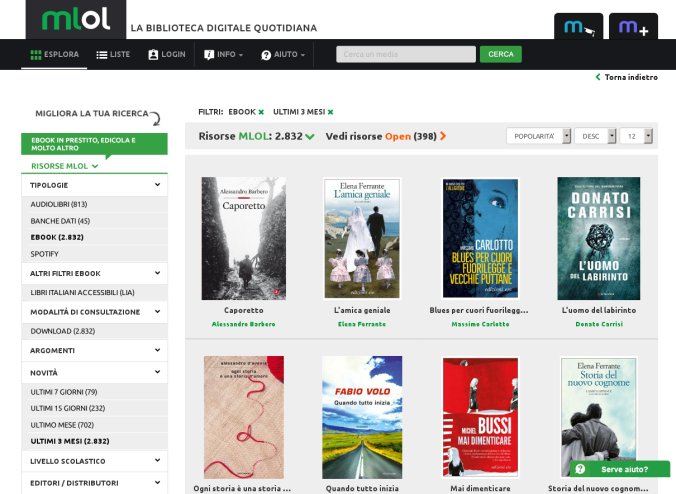Image resolution: width=676 pixels, height=494 pixels.
Task: Focus the Cerca un media search field
Action: pos(406,54)
